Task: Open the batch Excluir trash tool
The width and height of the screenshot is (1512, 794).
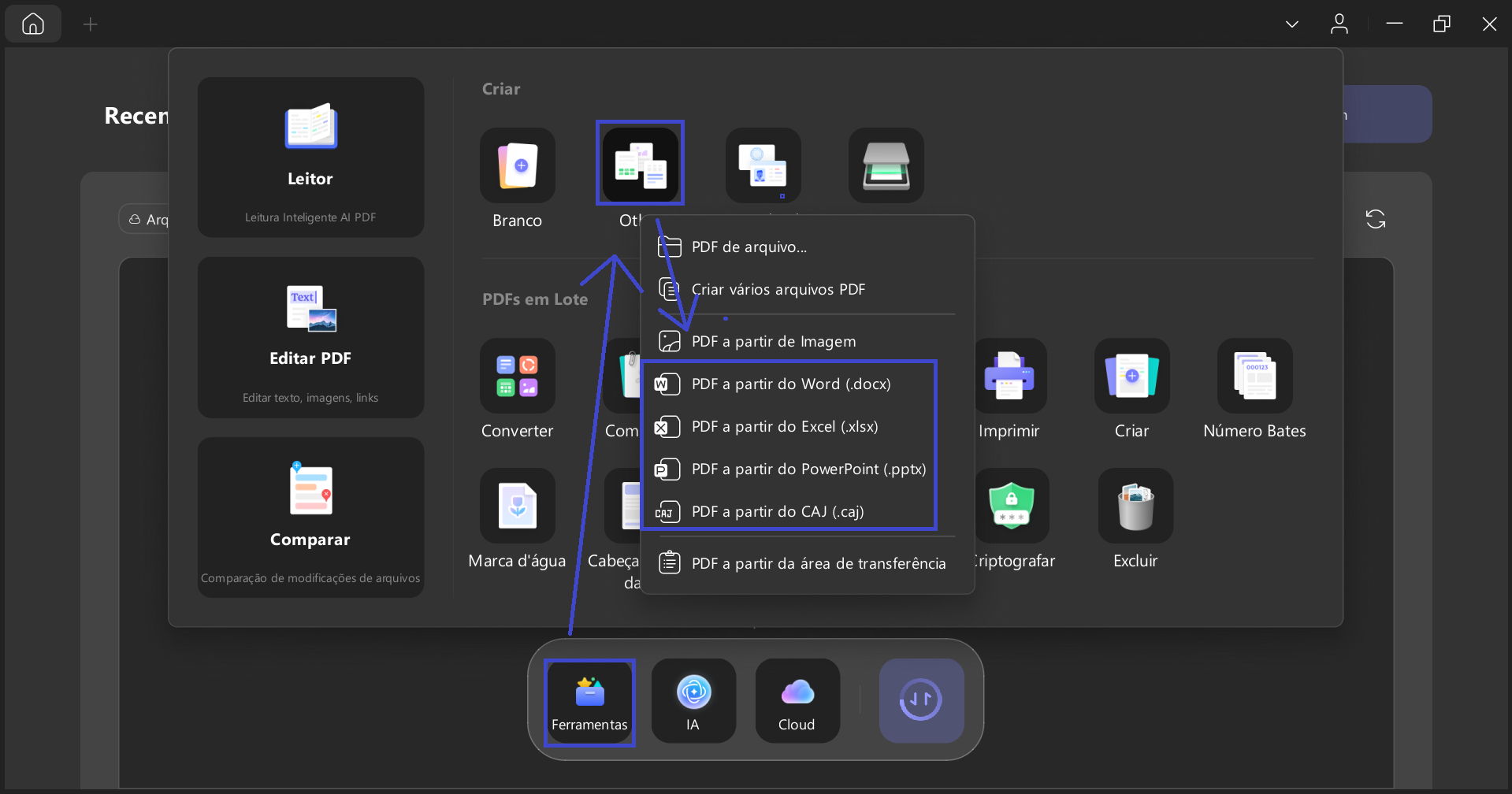Action: [1135, 506]
